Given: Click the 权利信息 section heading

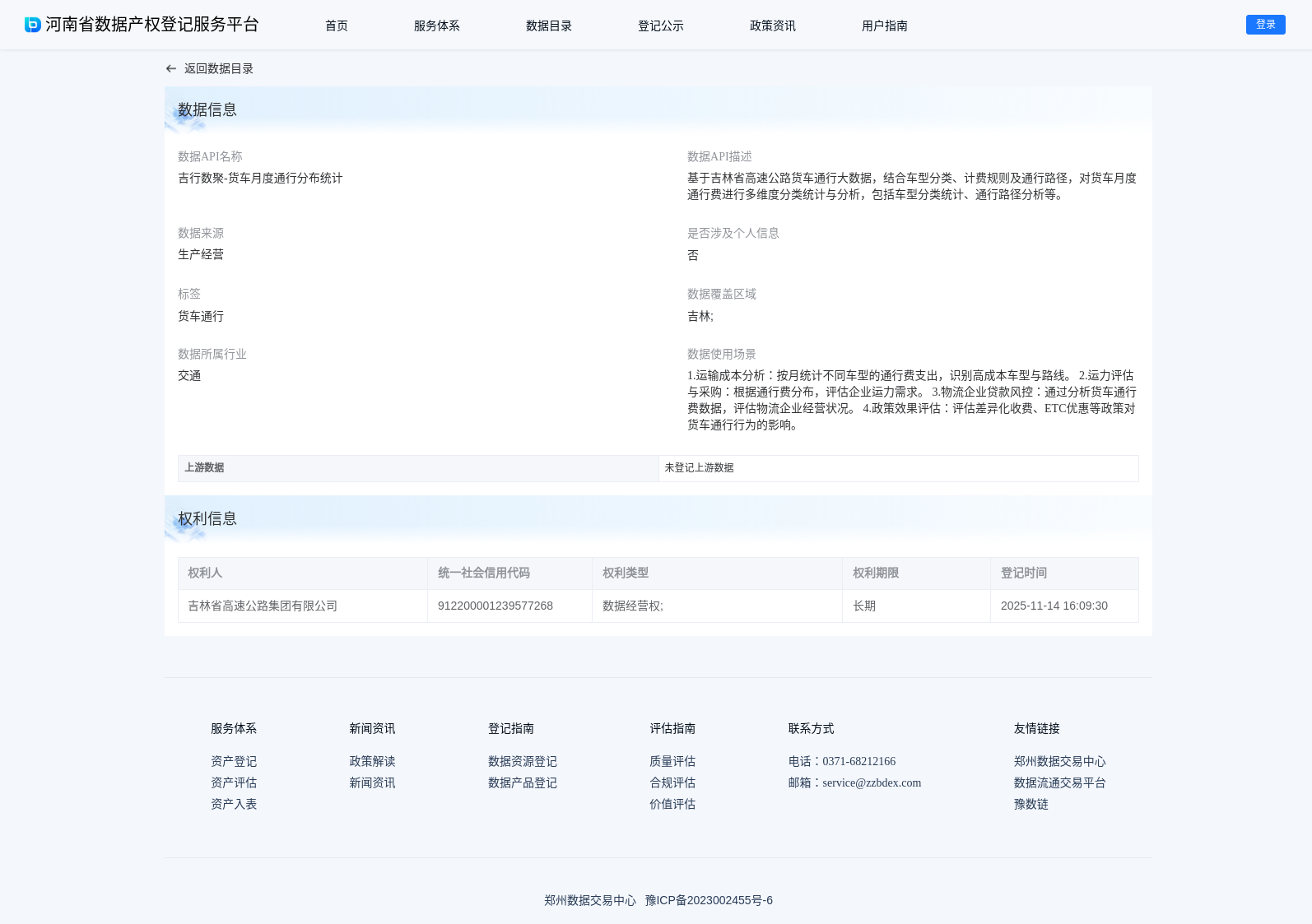Looking at the screenshot, I should click(x=207, y=518).
